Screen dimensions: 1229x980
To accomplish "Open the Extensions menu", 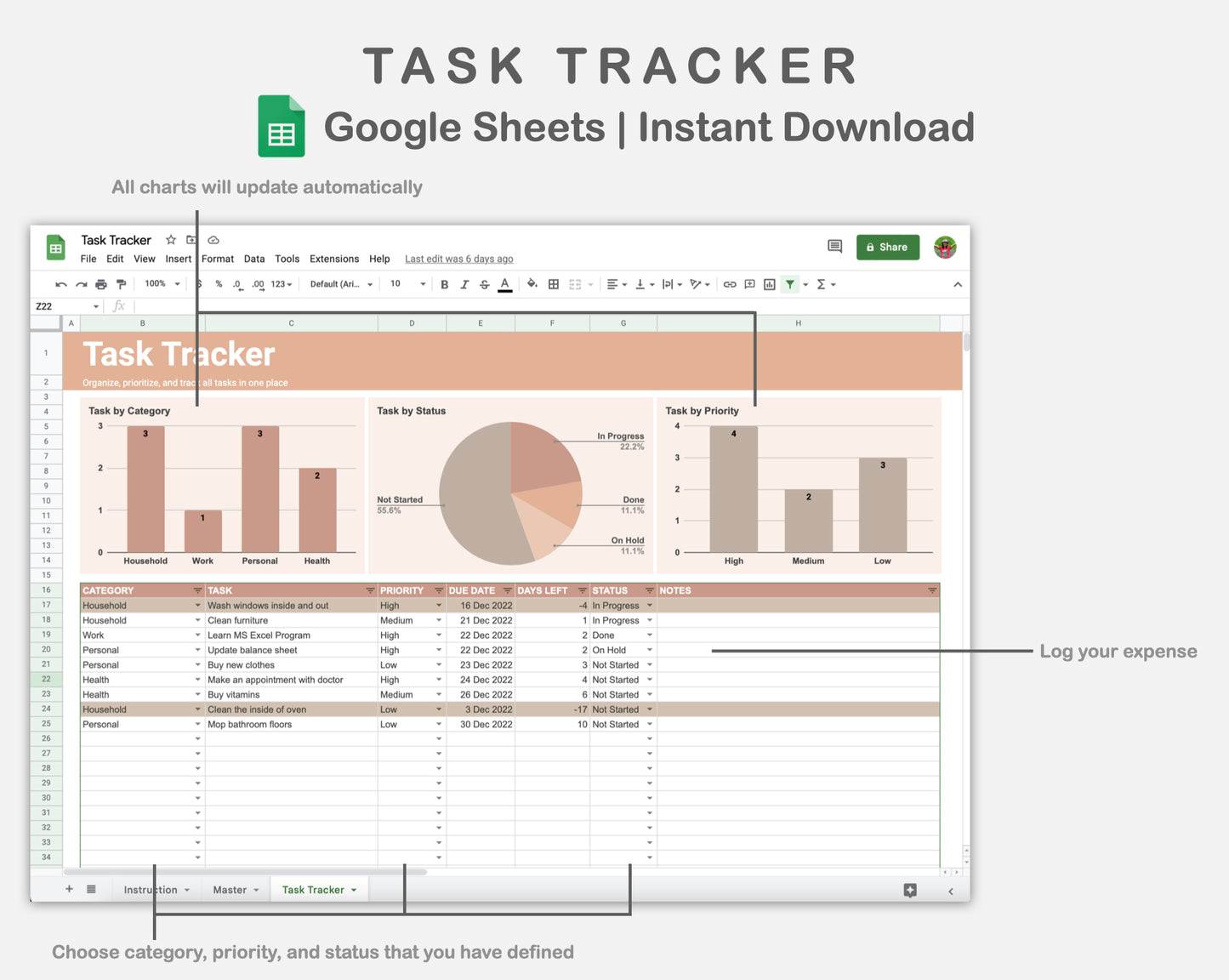I will pos(333,259).
